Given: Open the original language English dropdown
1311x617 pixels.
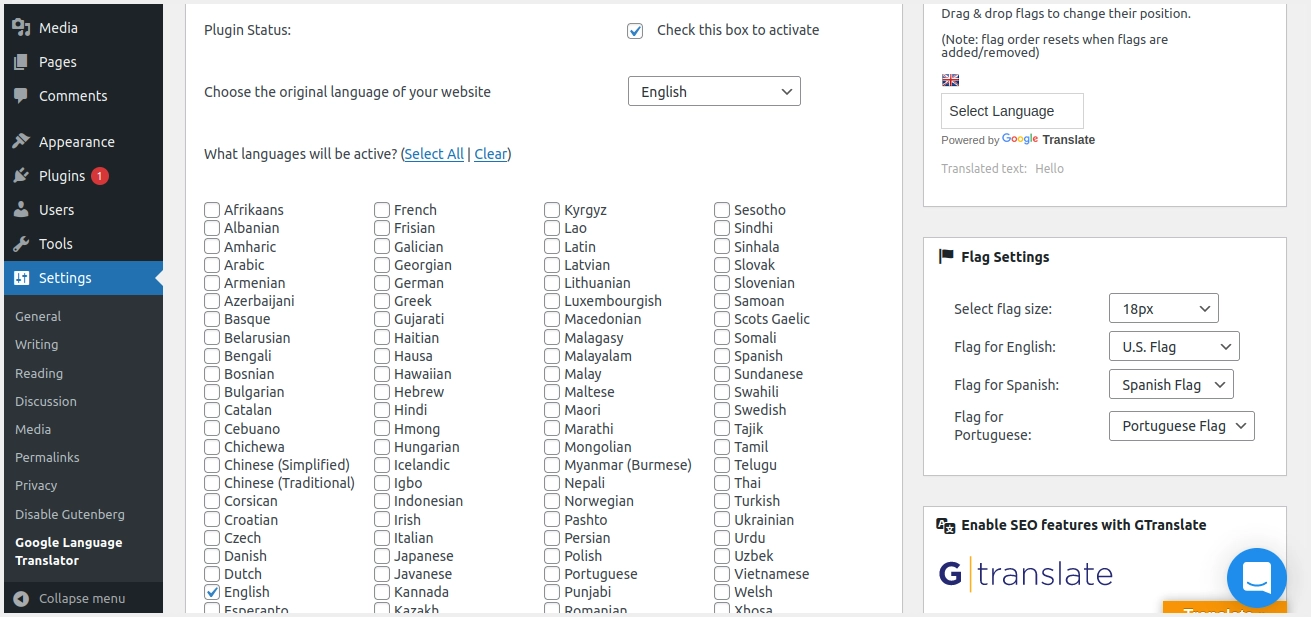Looking at the screenshot, I should click(714, 91).
